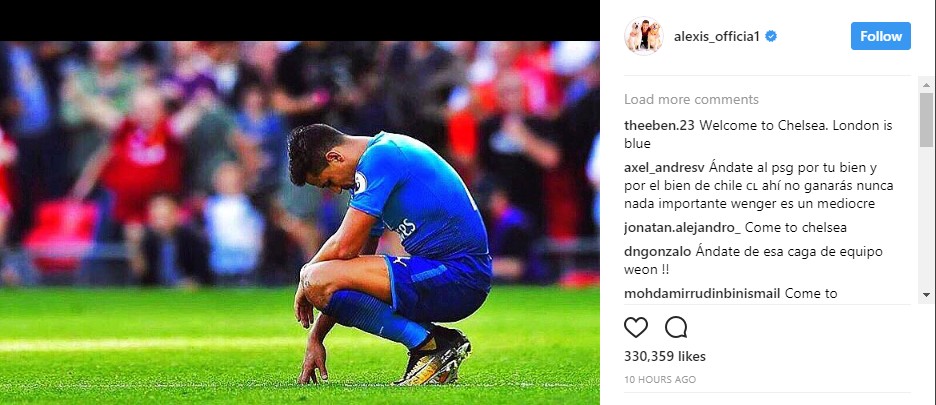Open jonatan.alejandro_ commenter profile

[682, 228]
